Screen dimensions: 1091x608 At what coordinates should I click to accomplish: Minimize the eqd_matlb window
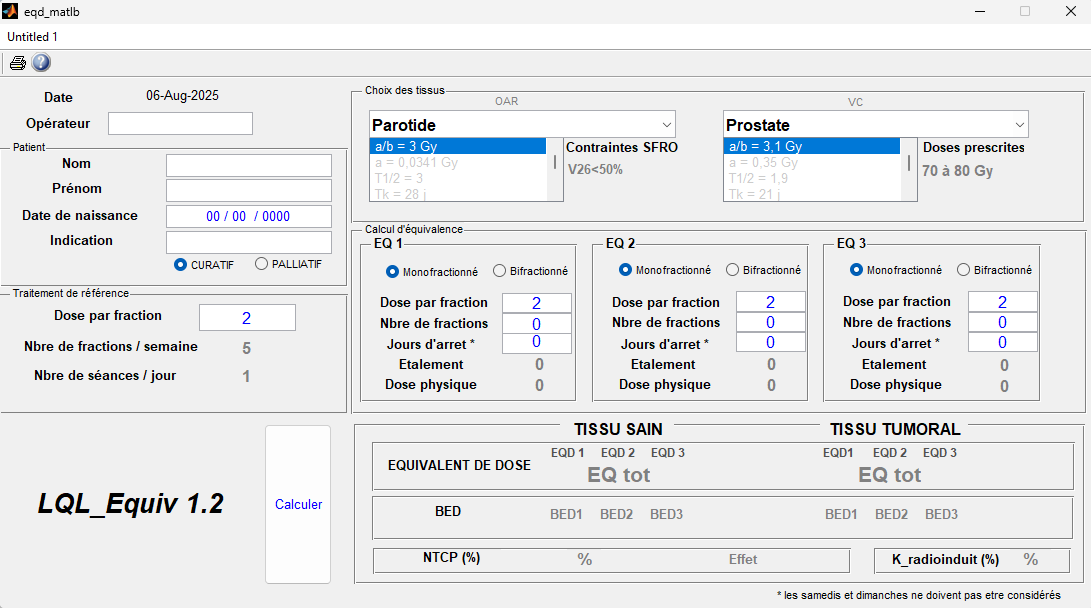tap(980, 12)
